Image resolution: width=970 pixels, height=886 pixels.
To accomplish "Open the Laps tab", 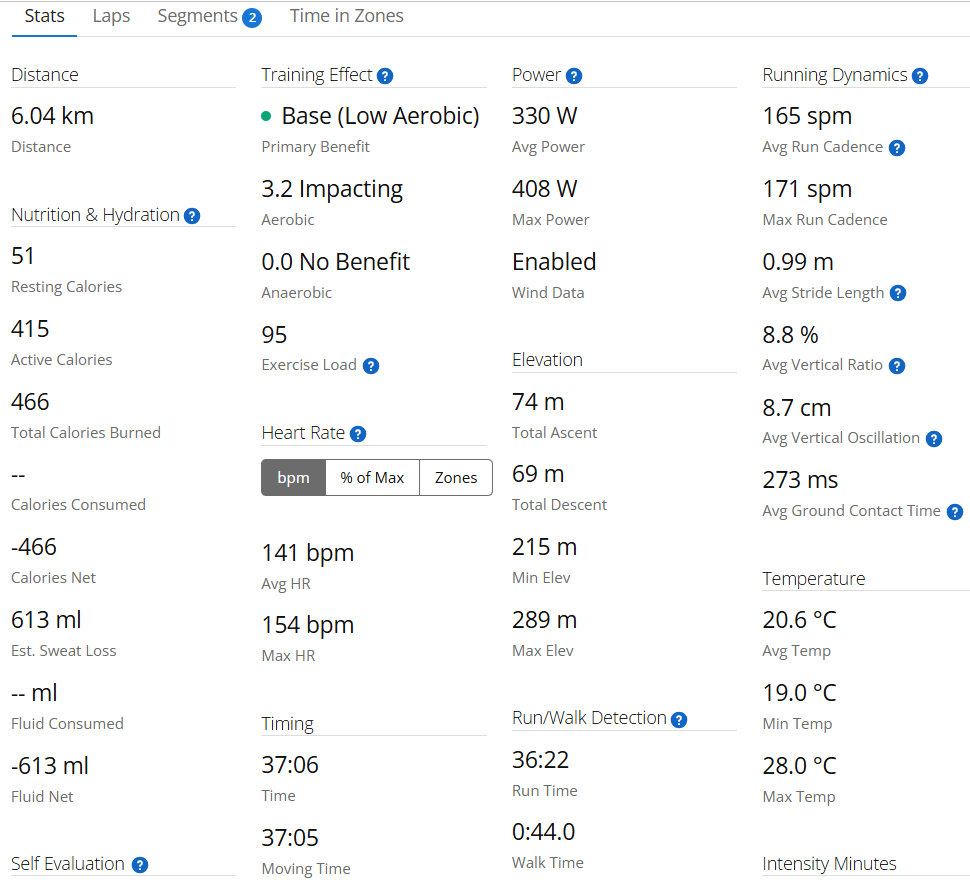I will click(x=111, y=16).
